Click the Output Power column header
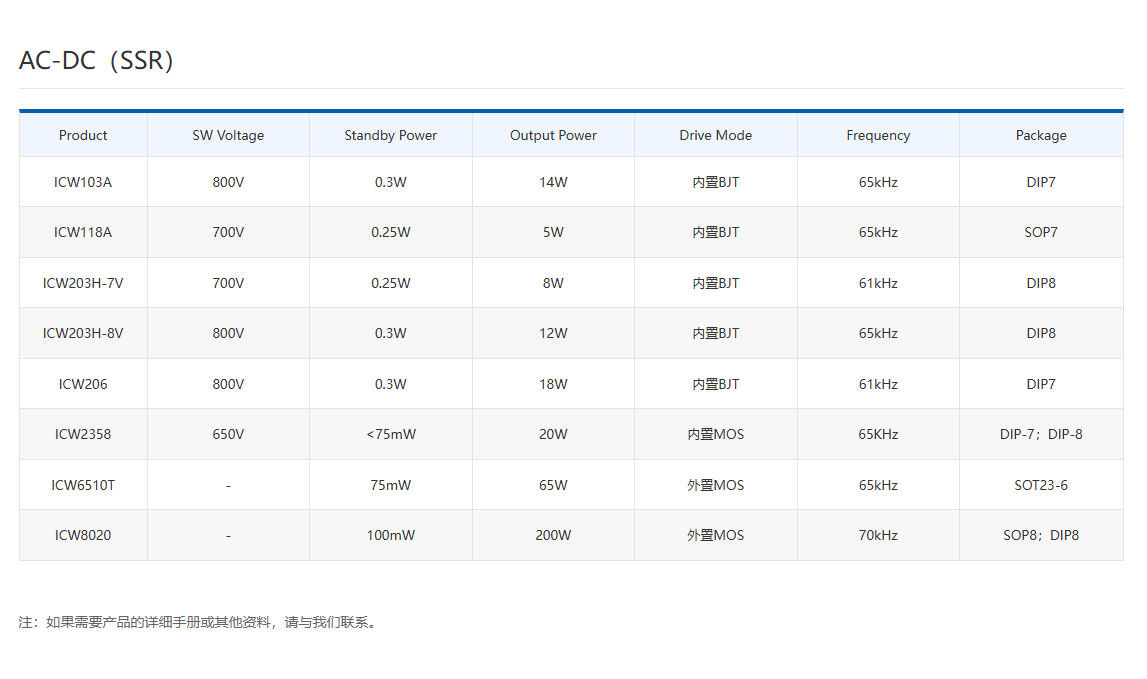 pyautogui.click(x=553, y=135)
